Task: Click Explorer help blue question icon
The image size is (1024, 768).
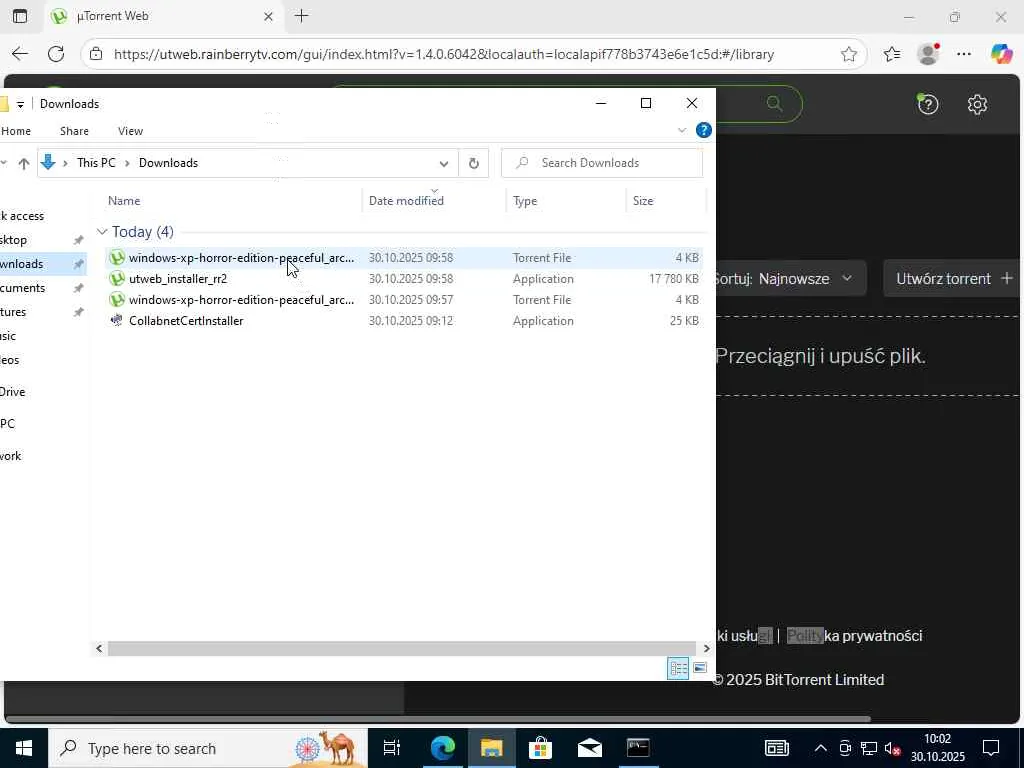Action: pyautogui.click(x=703, y=130)
